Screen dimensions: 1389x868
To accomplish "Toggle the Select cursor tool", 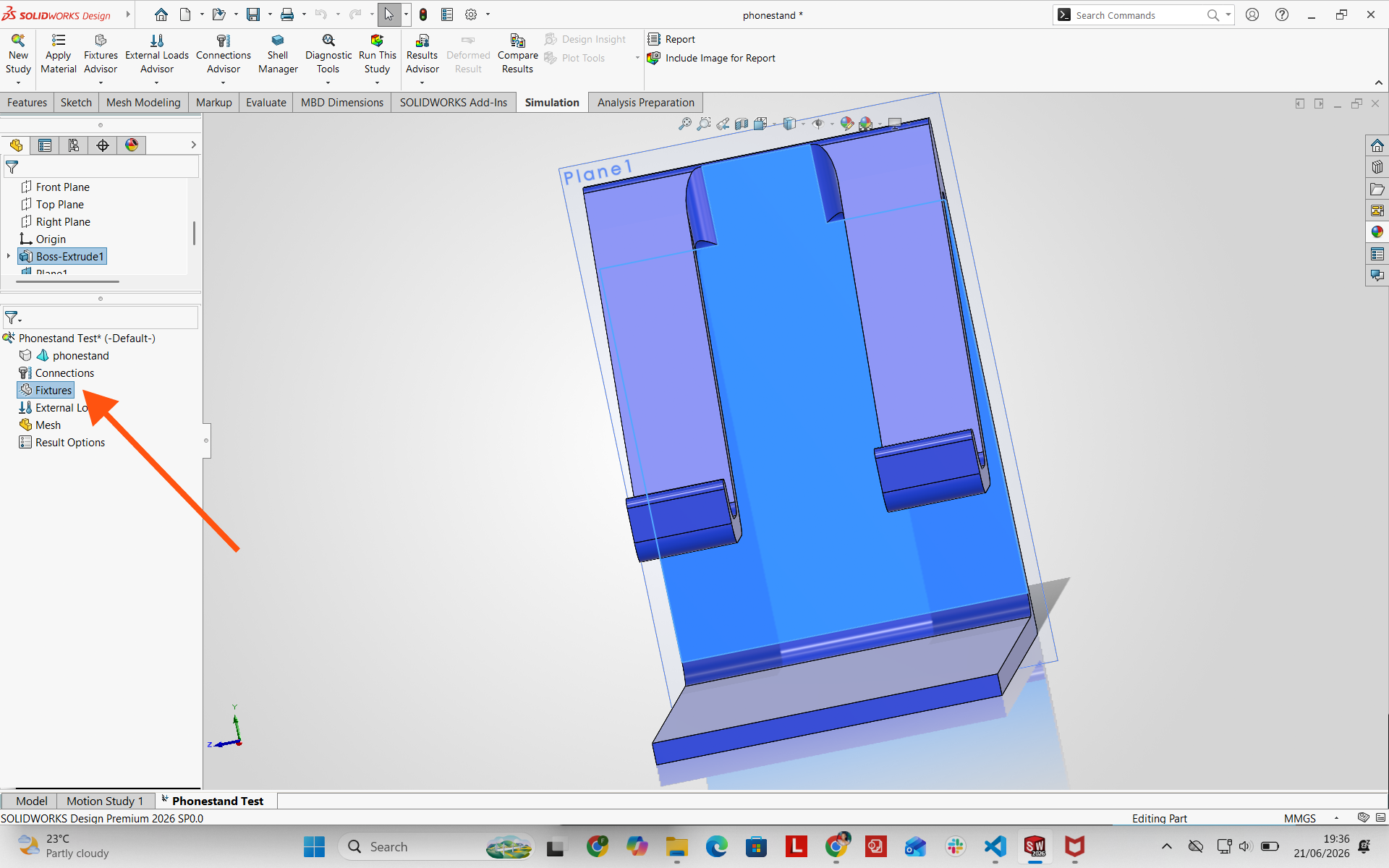I will pos(389,14).
